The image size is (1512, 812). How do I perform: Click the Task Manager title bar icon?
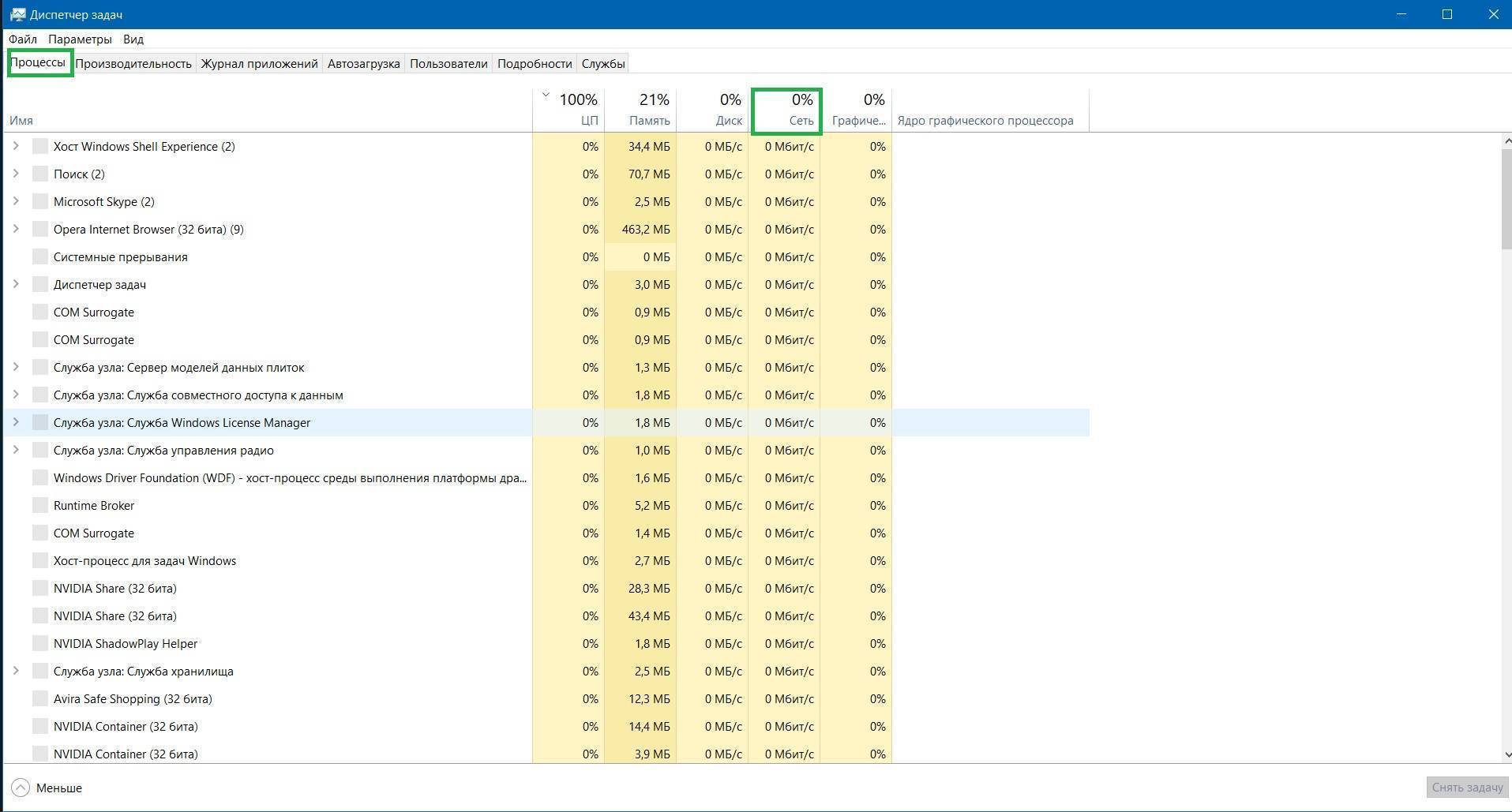pos(17,14)
